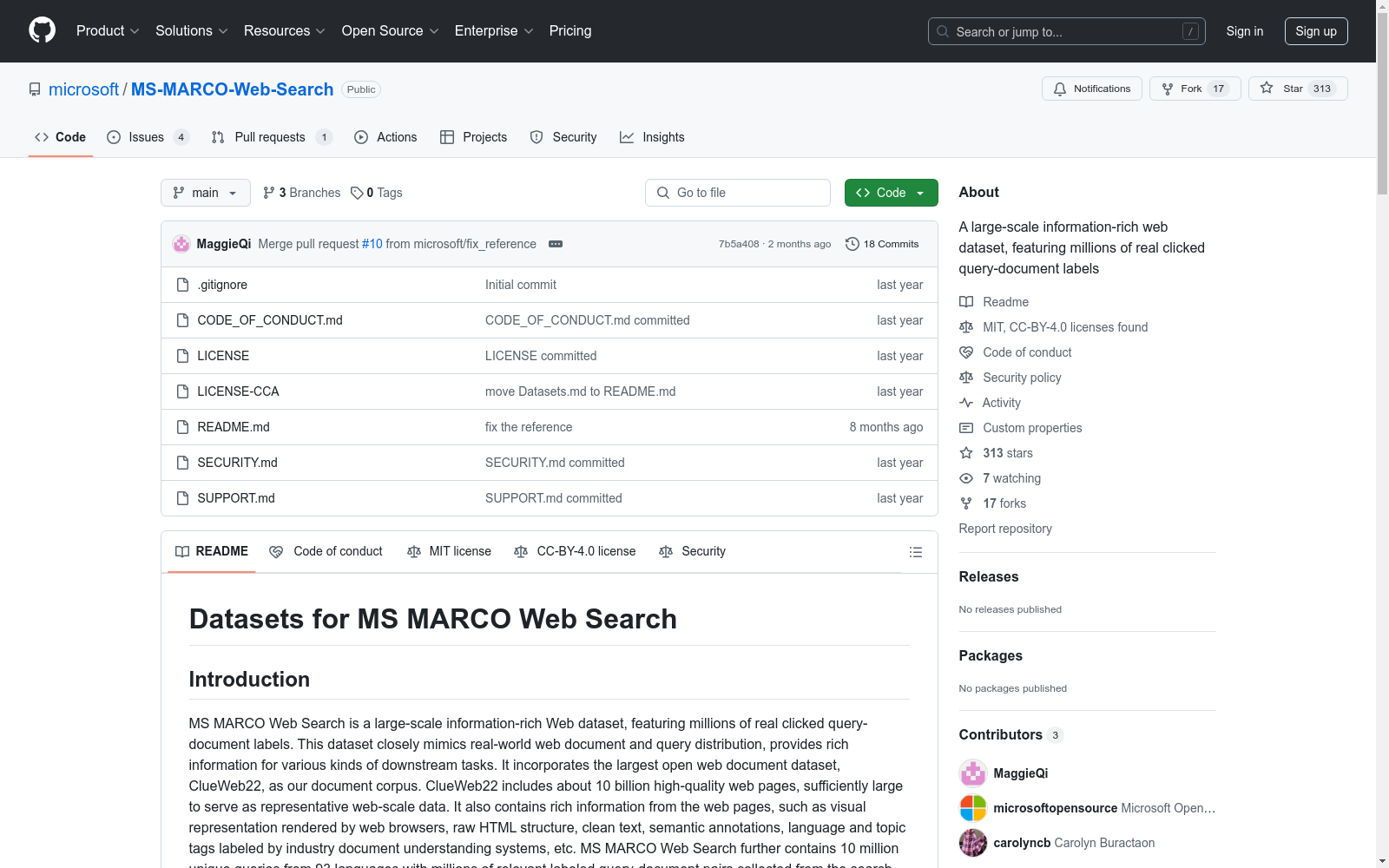The image size is (1389, 868).
Task: Open the Pricing link
Action: 570,31
